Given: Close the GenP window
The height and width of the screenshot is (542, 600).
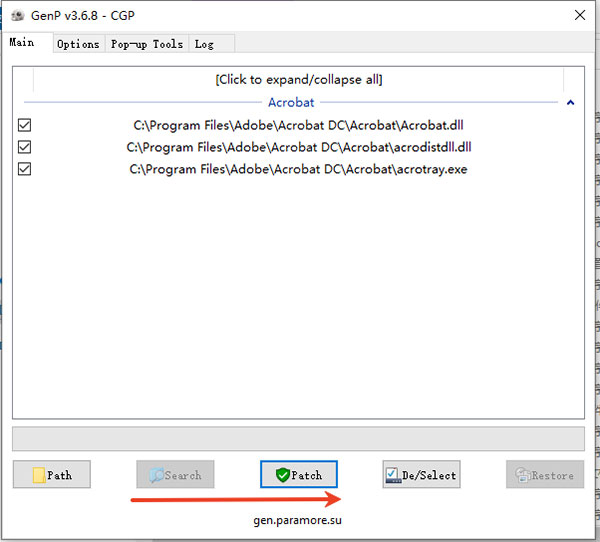Looking at the screenshot, I should (x=579, y=15).
